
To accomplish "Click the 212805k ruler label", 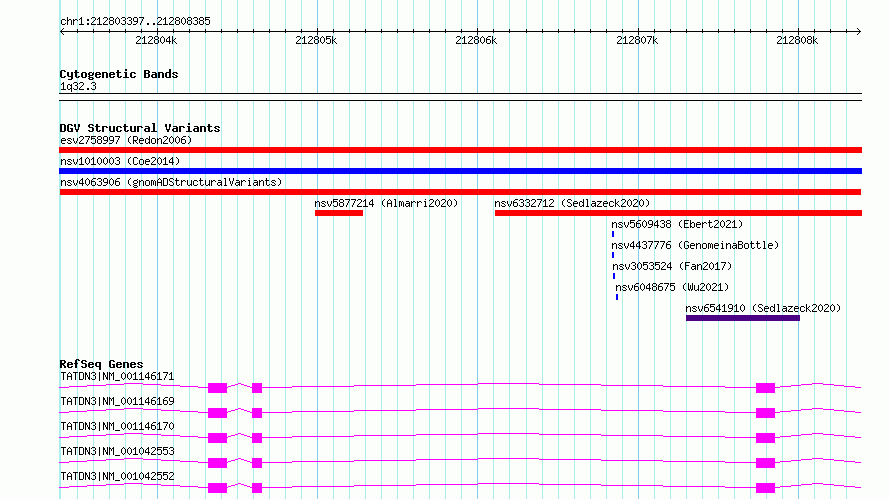I will pos(316,40).
